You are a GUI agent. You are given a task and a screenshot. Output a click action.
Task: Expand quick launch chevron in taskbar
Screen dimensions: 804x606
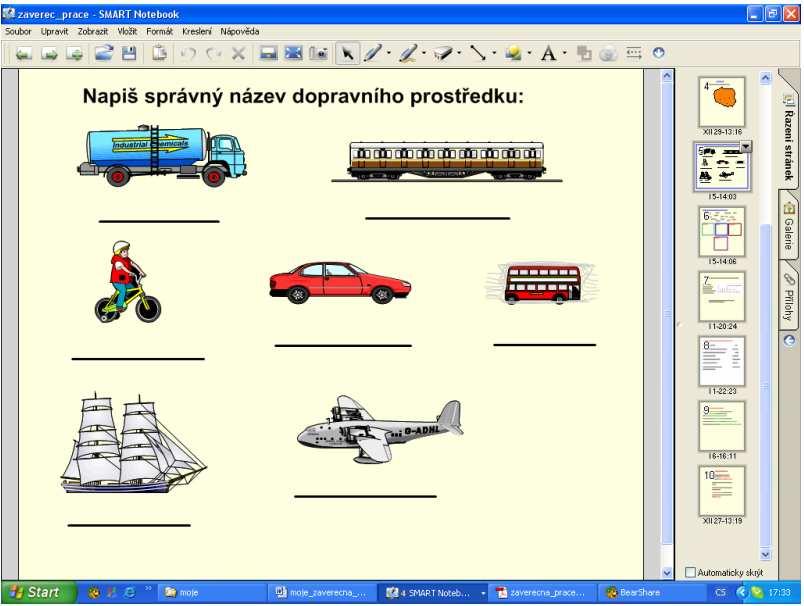(x=148, y=589)
